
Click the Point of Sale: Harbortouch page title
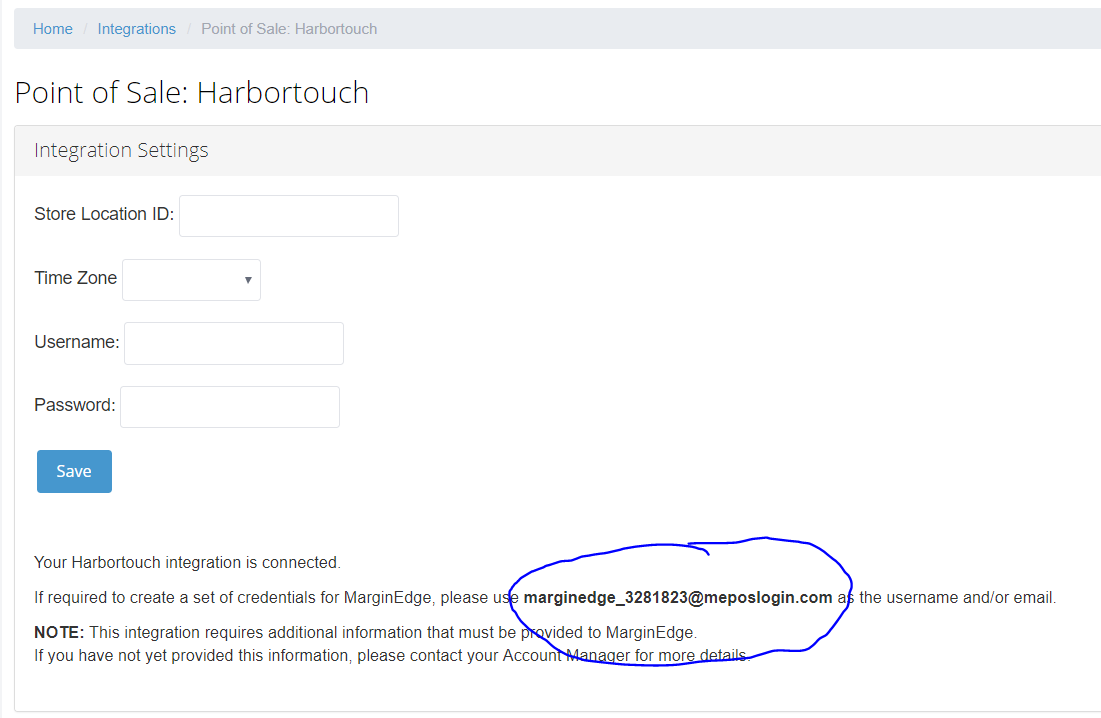[x=191, y=93]
